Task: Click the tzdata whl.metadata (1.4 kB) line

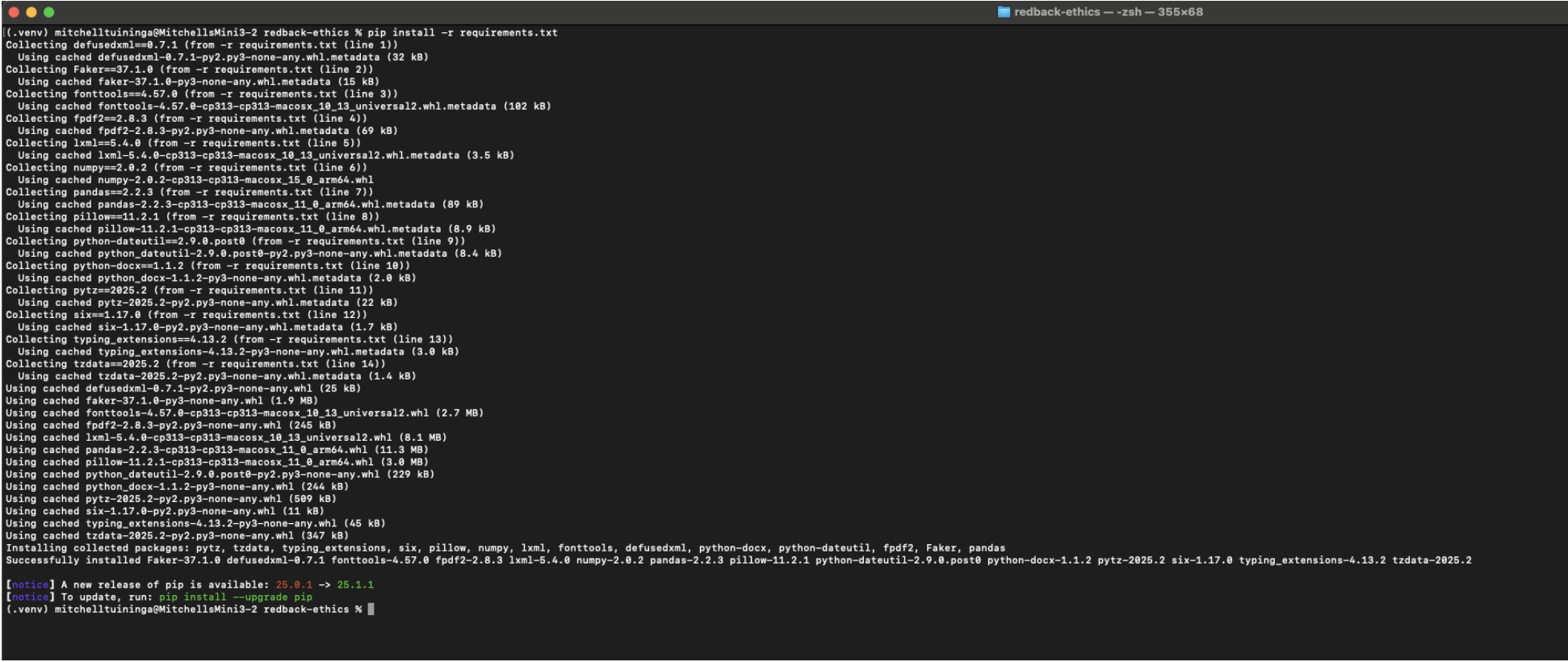Action: 217,376
